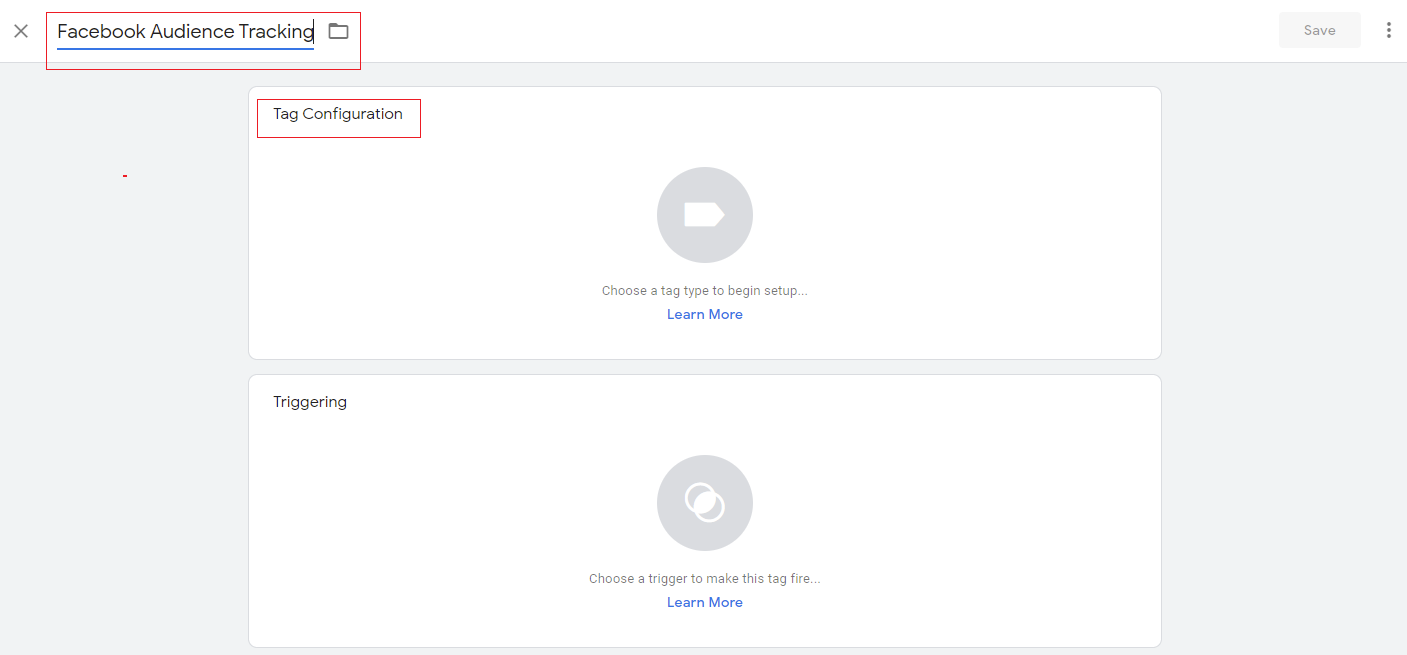Open the folder icon beside the tag name
The image size is (1407, 655).
[x=339, y=31]
